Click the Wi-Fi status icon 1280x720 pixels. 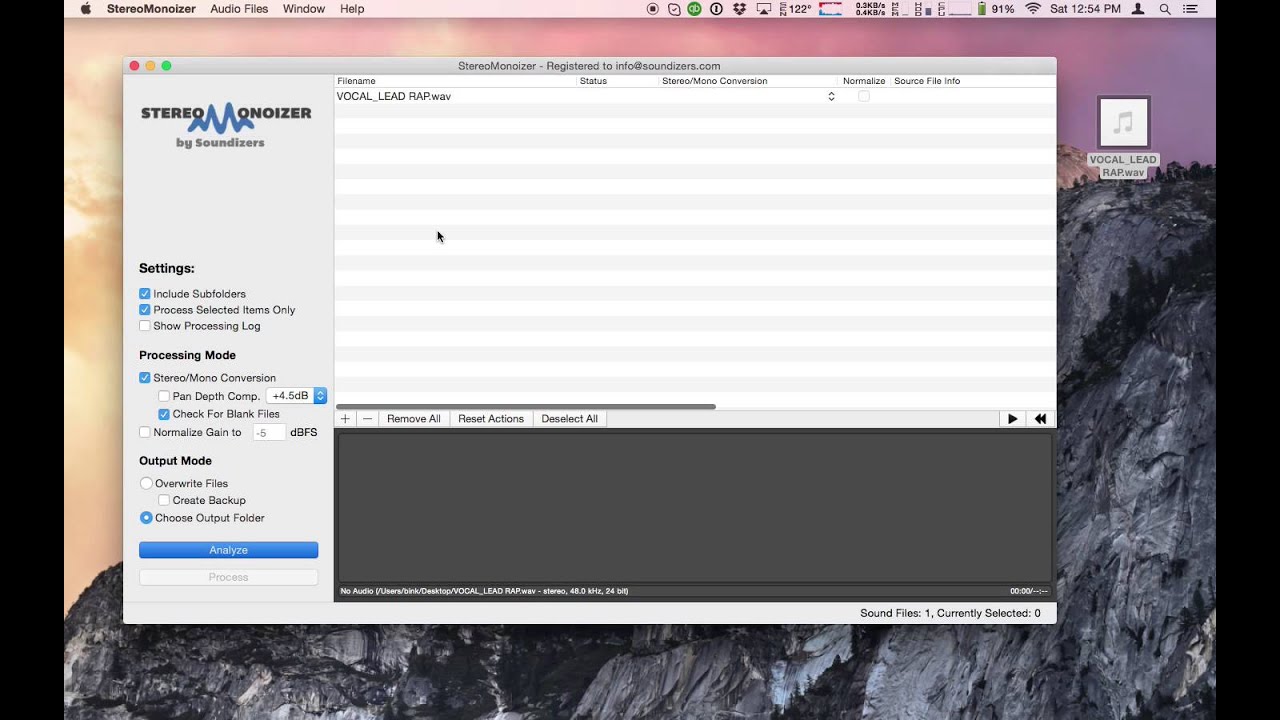1033,9
